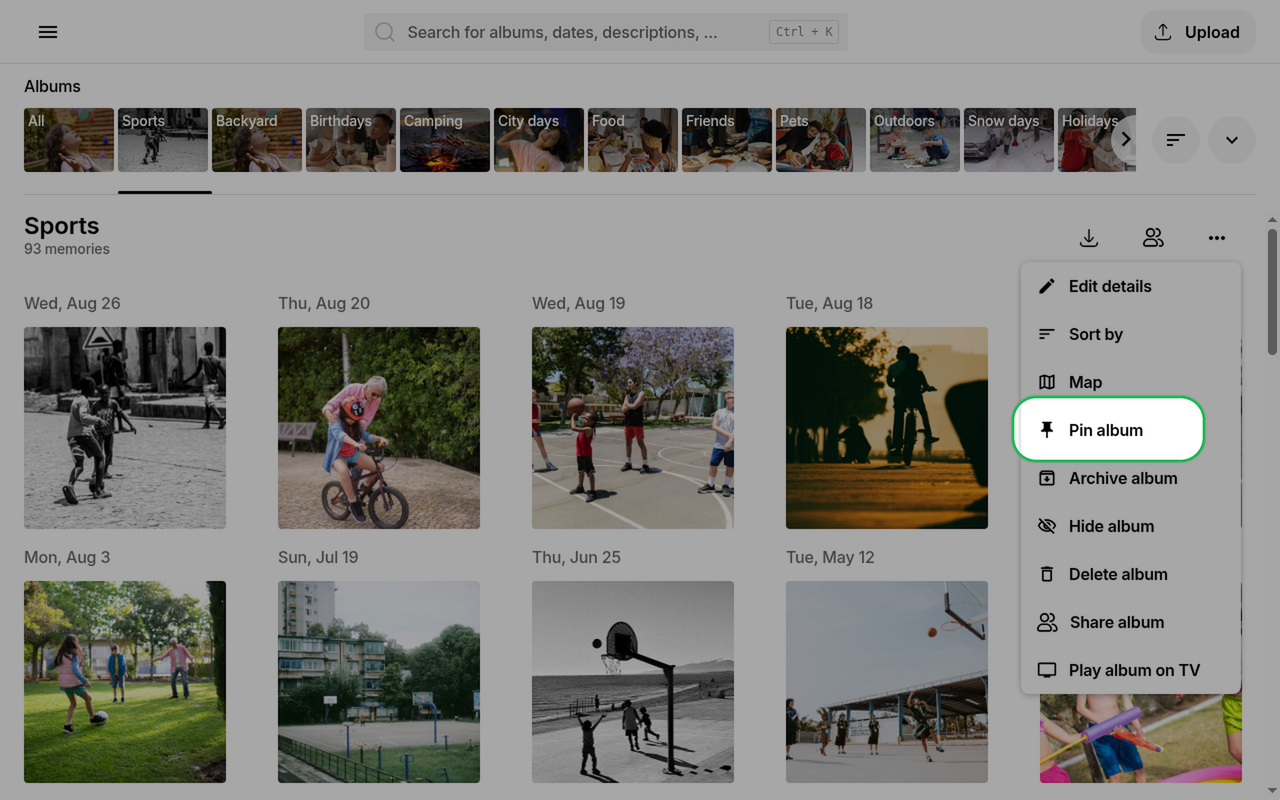
Task: Open the Tue, Aug 18 silhouette cyclist photo
Action: (x=887, y=428)
